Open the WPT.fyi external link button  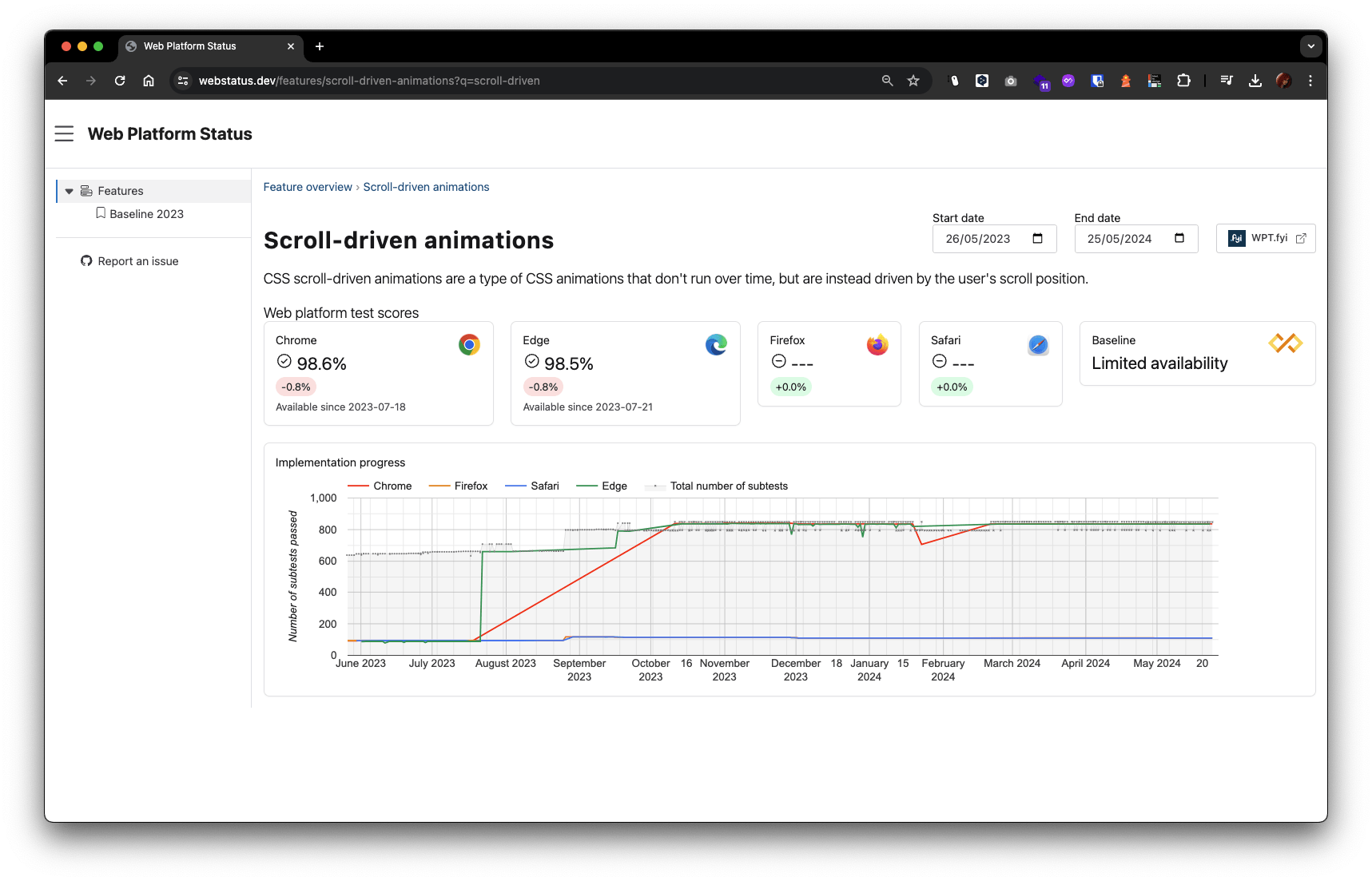pyautogui.click(x=1266, y=238)
